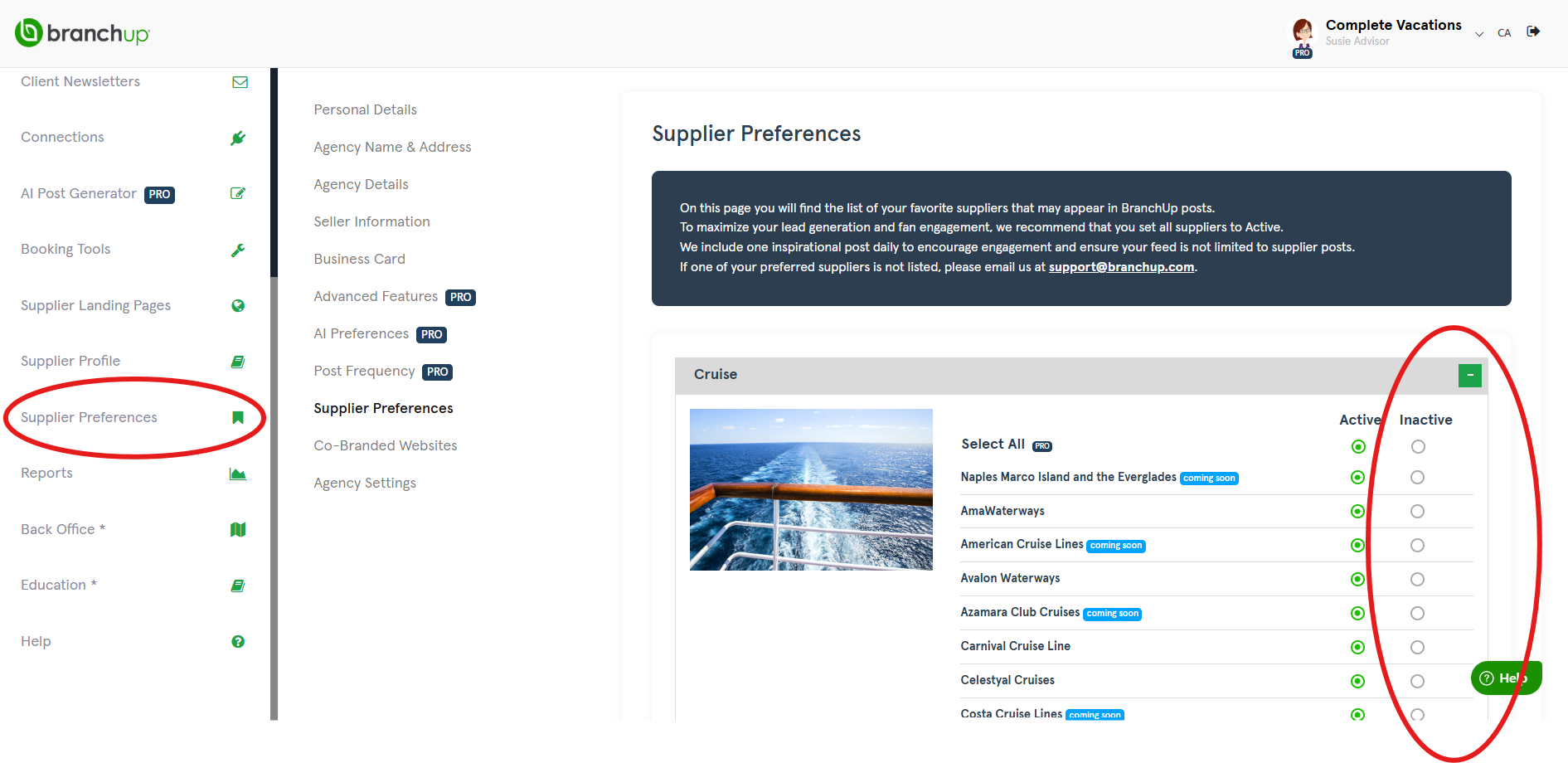The height and width of the screenshot is (763, 1568).
Task: Click the Education book icon
Action: 238,586
